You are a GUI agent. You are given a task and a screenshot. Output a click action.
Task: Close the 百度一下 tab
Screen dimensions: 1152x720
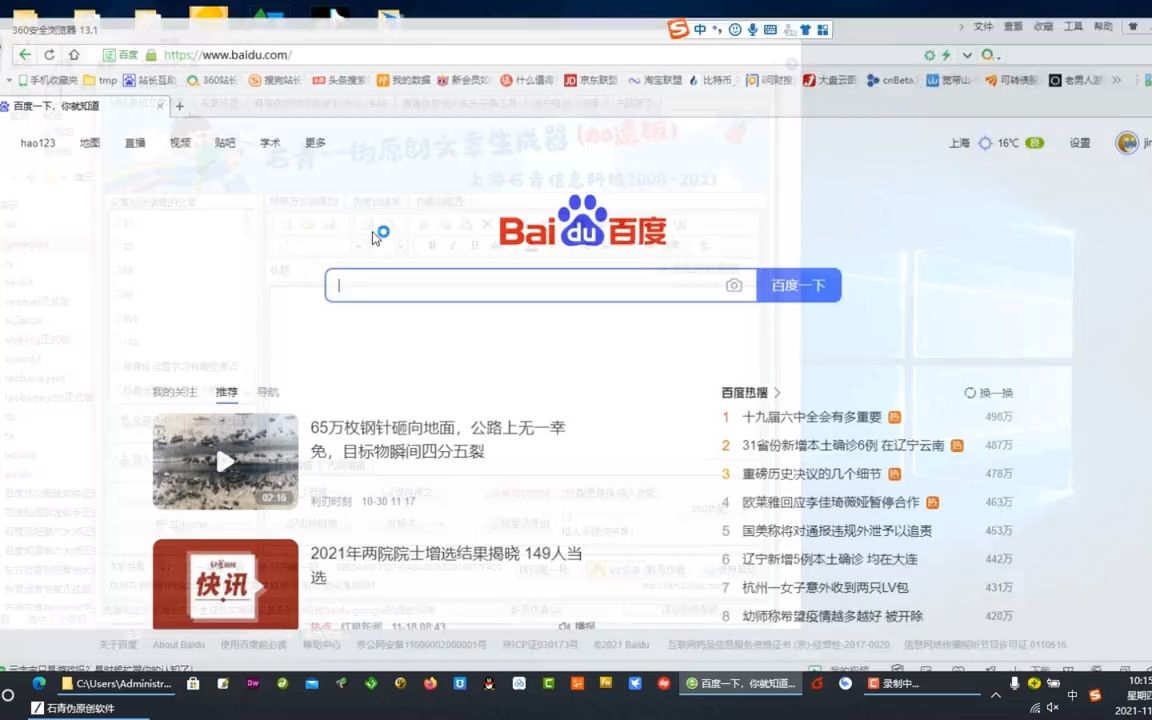click(160, 106)
